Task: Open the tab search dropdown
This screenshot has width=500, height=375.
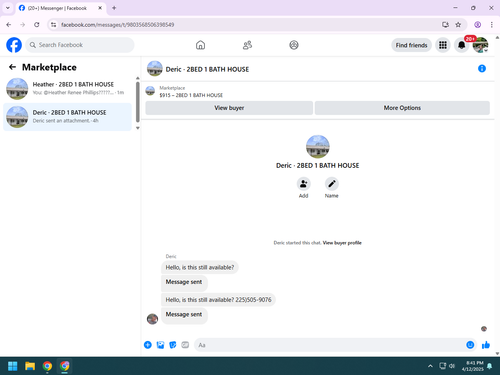Action: 8,8
